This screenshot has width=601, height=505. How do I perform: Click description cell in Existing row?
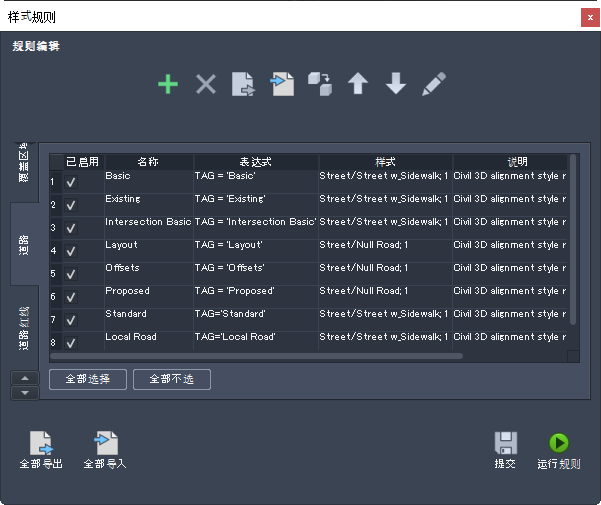[x=510, y=205]
